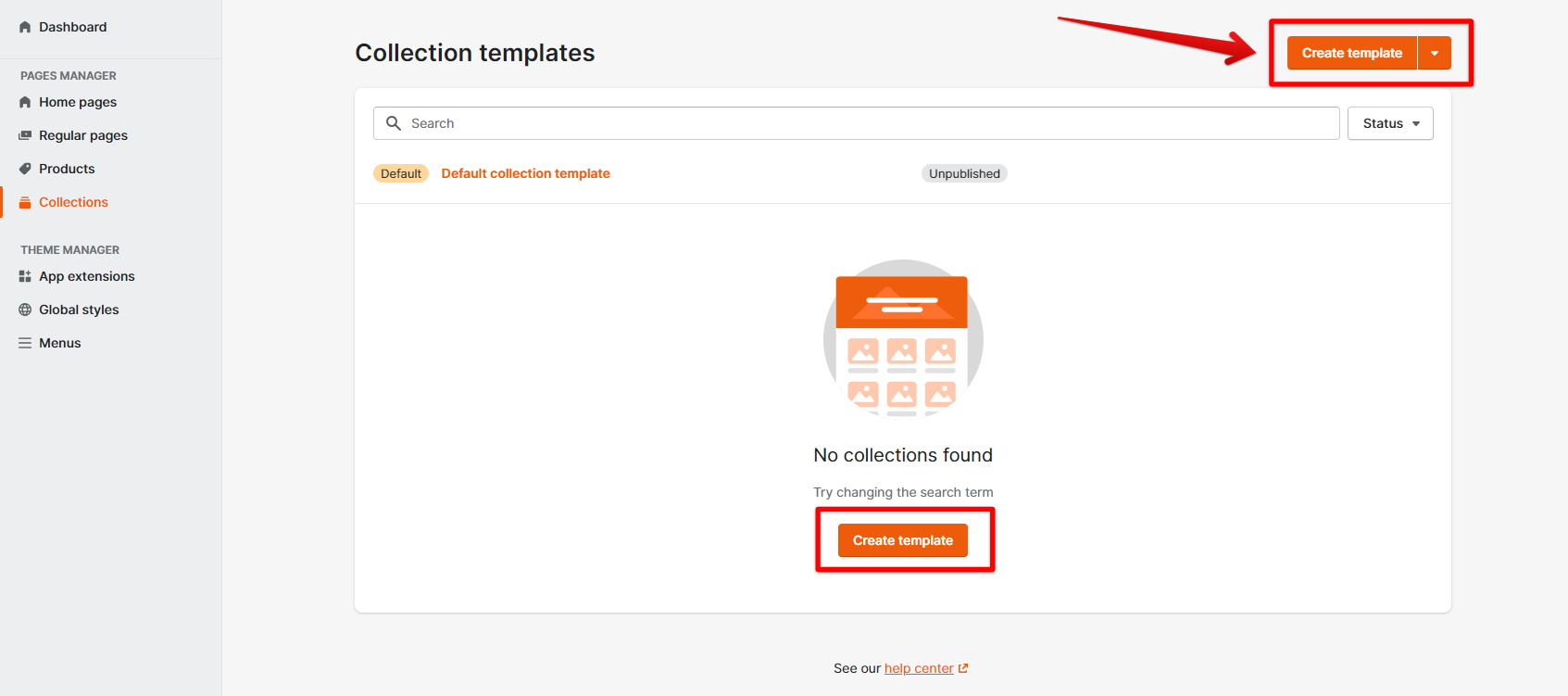Click the Dashboard home icon
The image size is (1568, 696).
click(25, 28)
